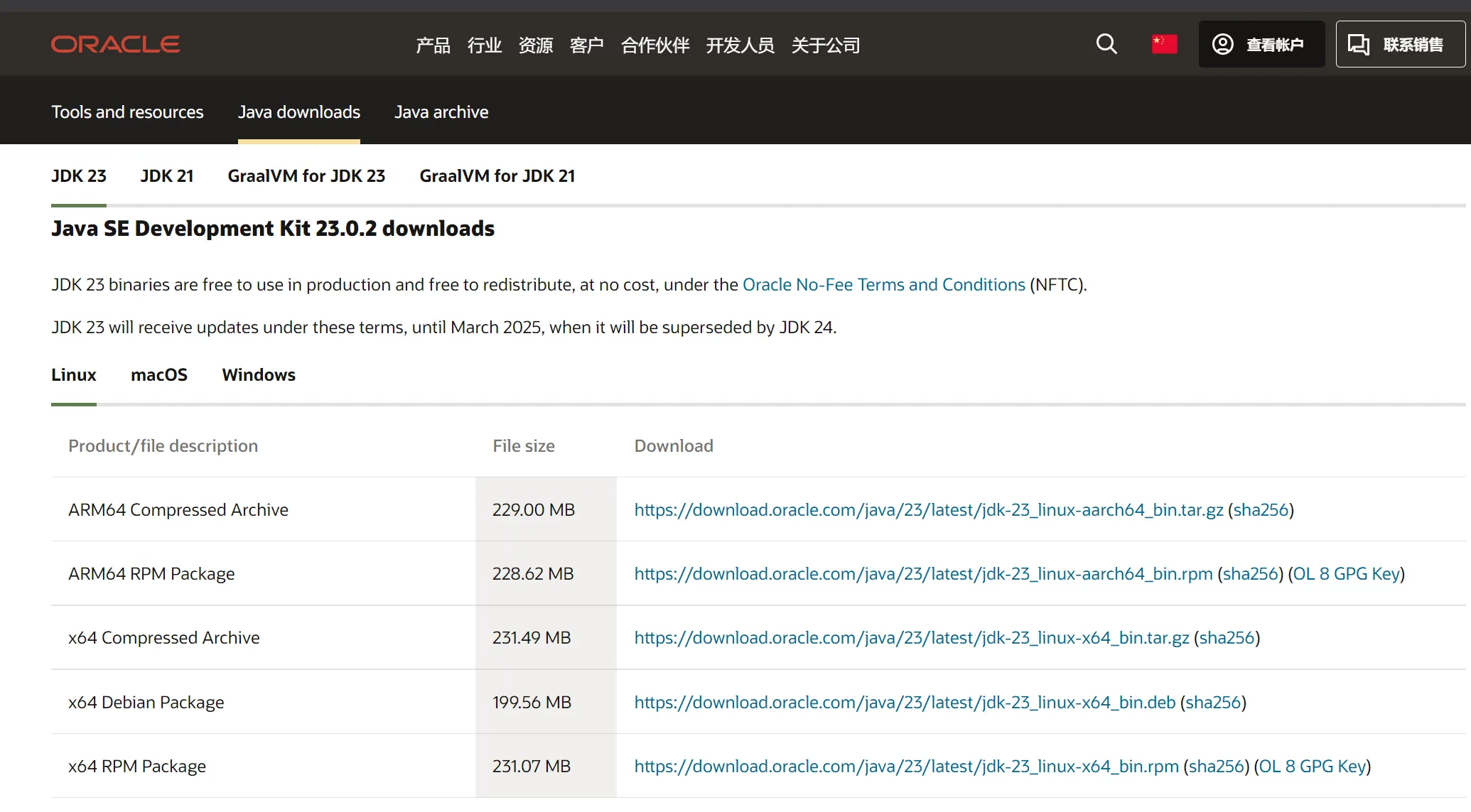Click the China flag country selector
The width and height of the screenshot is (1471, 812).
[x=1164, y=44]
